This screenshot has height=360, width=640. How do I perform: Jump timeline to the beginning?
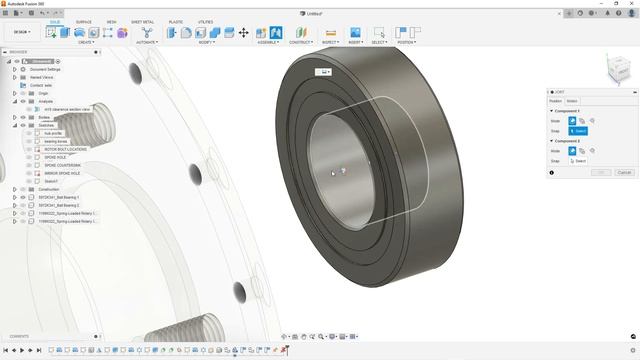[x=6, y=350]
